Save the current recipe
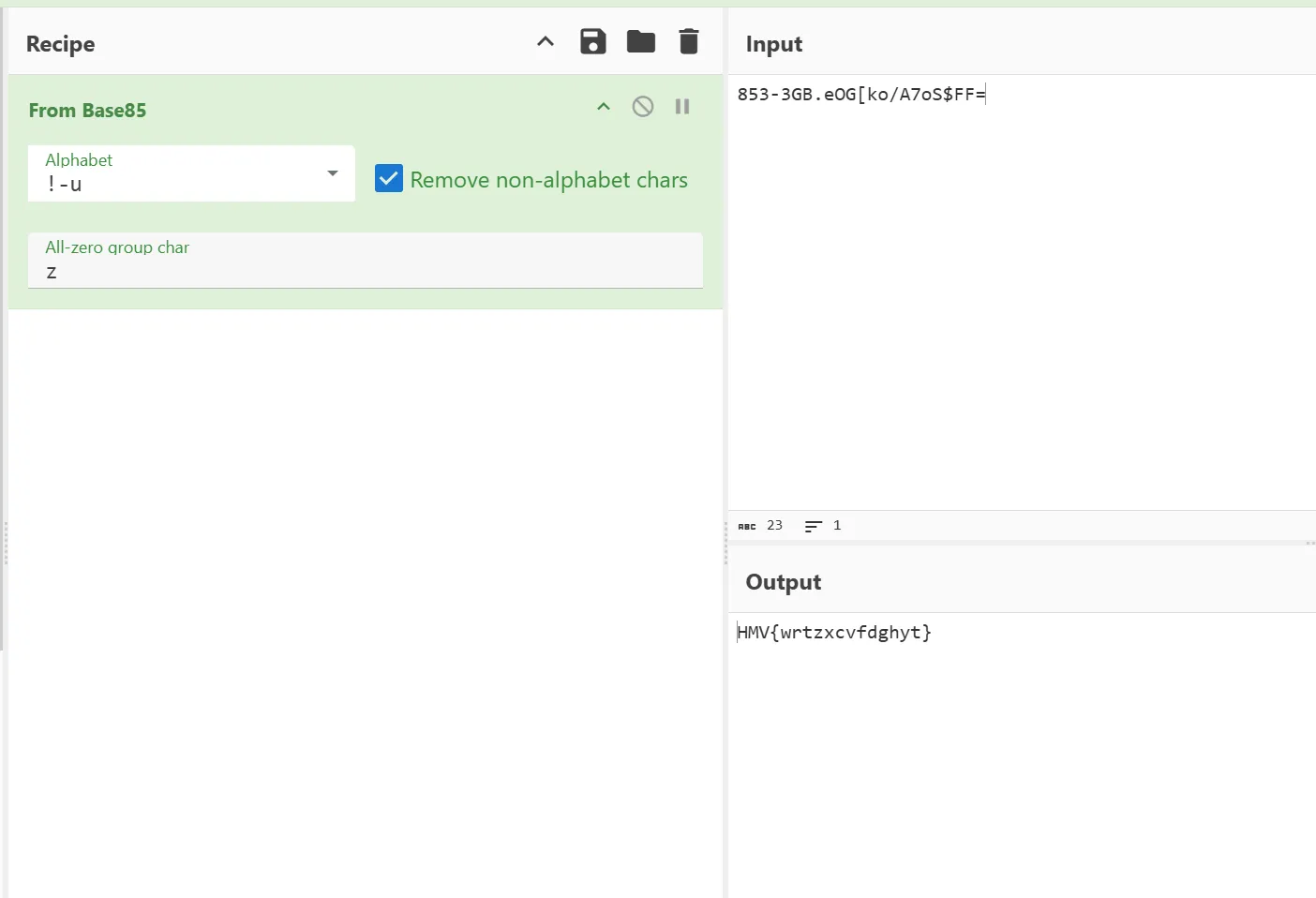This screenshot has height=898, width=1316. click(592, 42)
